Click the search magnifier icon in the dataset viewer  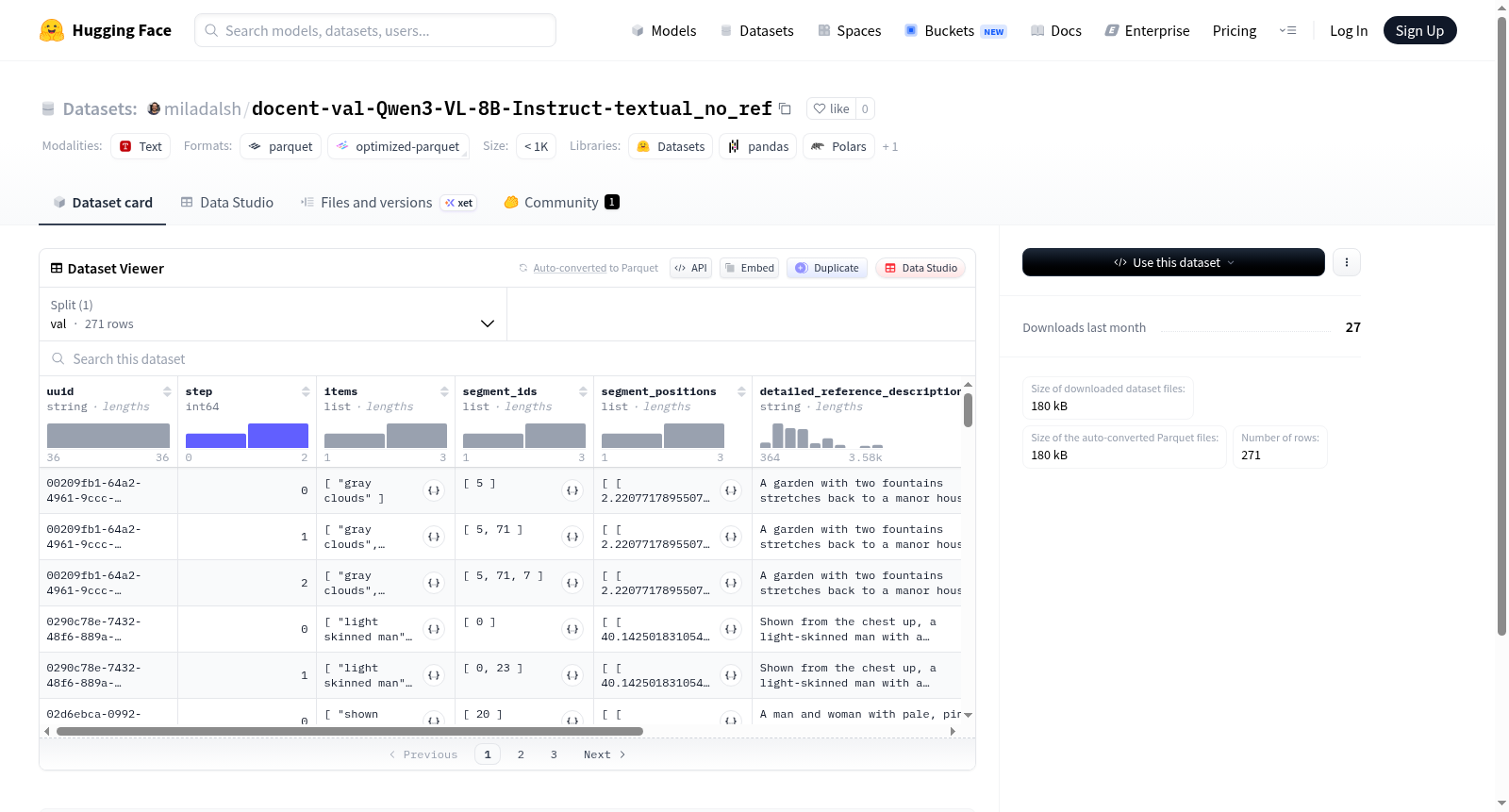(58, 358)
